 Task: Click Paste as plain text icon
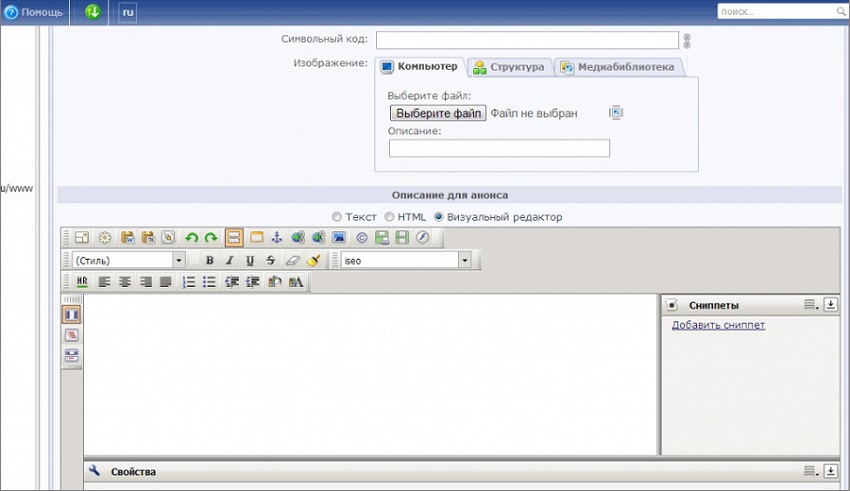pos(147,237)
